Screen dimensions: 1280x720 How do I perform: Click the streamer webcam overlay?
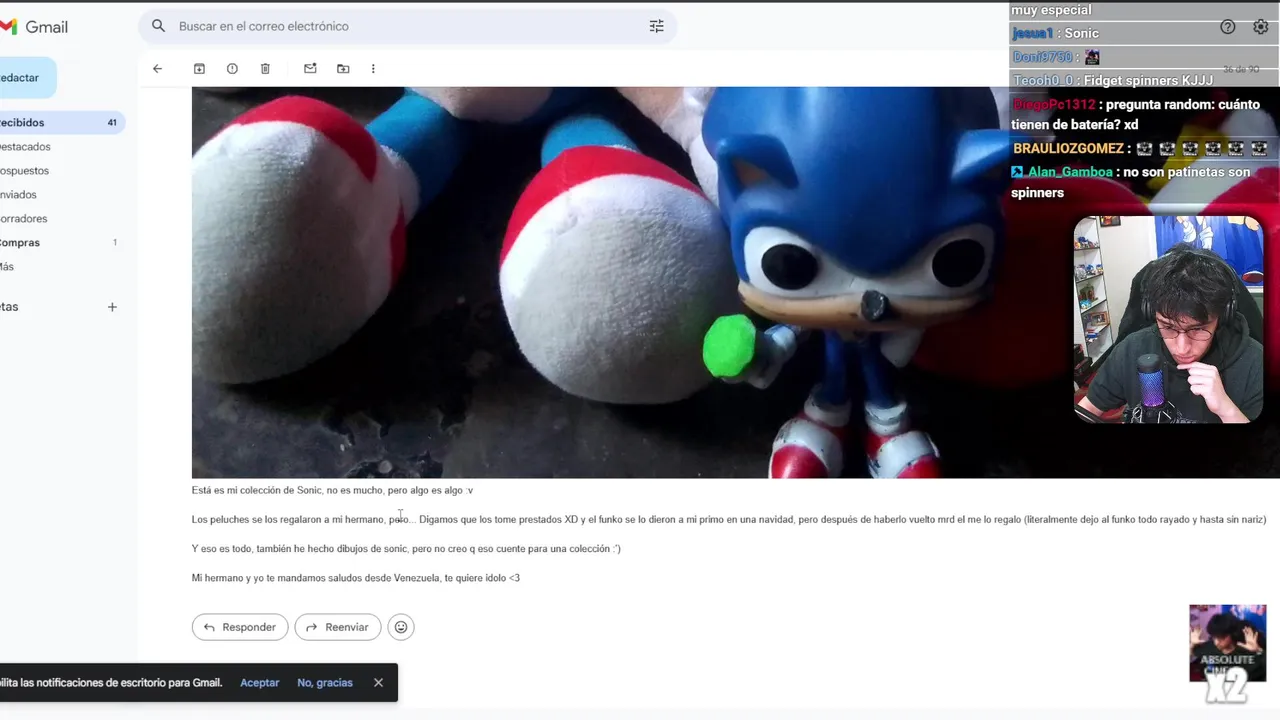tap(1168, 320)
